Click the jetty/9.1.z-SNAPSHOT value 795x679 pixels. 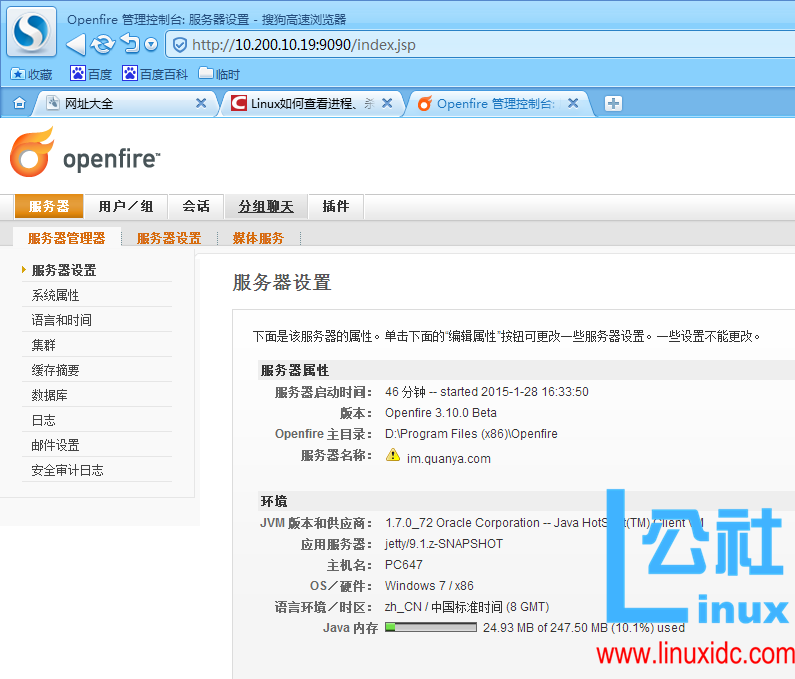(x=444, y=544)
